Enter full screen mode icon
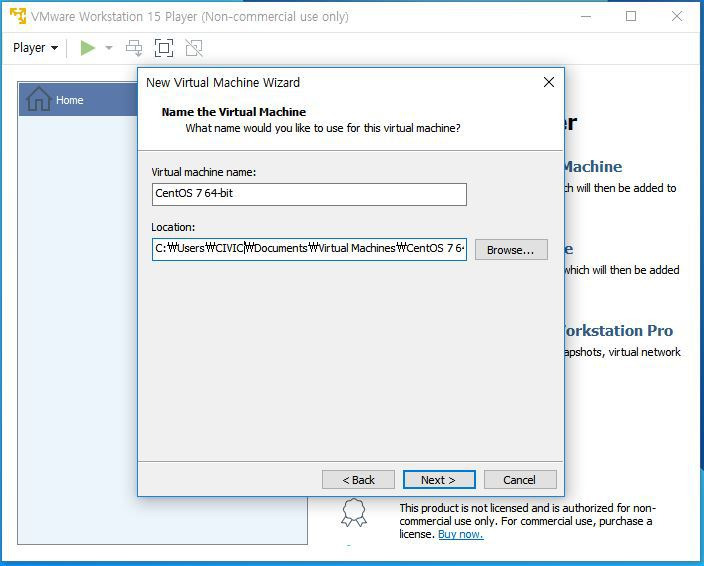The width and height of the screenshot is (704, 566). pos(164,48)
